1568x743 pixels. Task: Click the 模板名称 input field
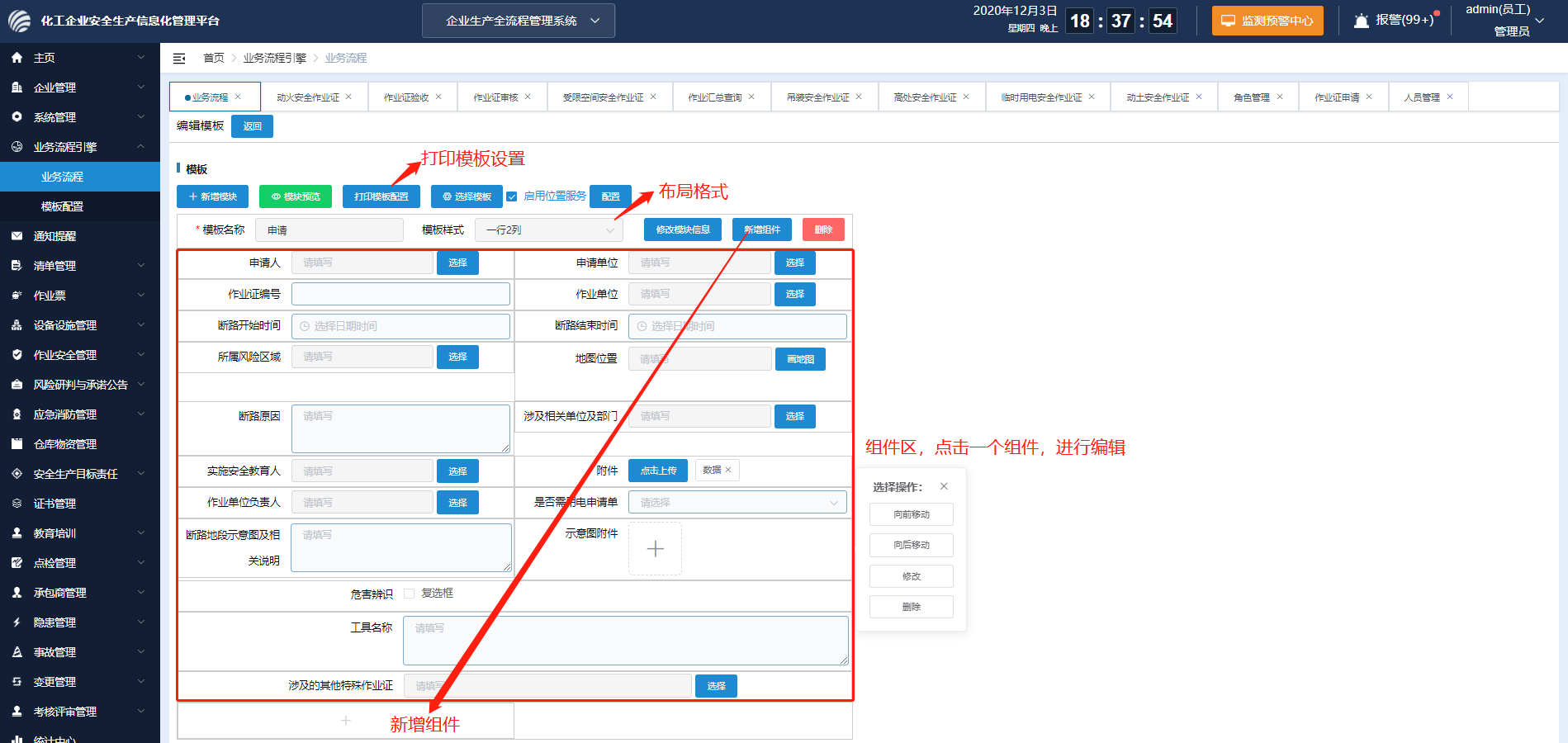click(329, 230)
